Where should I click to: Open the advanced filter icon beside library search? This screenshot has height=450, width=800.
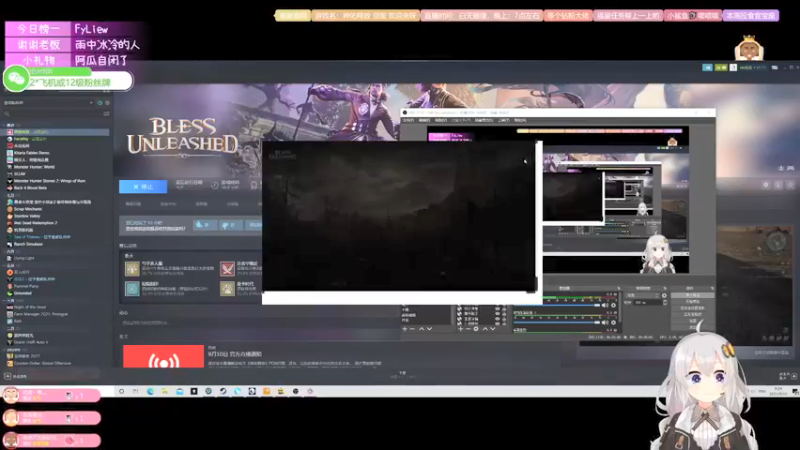(107, 114)
